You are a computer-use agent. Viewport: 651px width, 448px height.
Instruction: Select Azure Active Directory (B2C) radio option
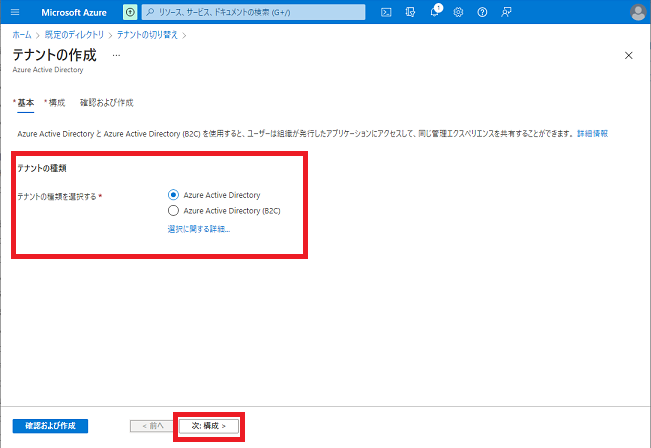[x=173, y=211]
